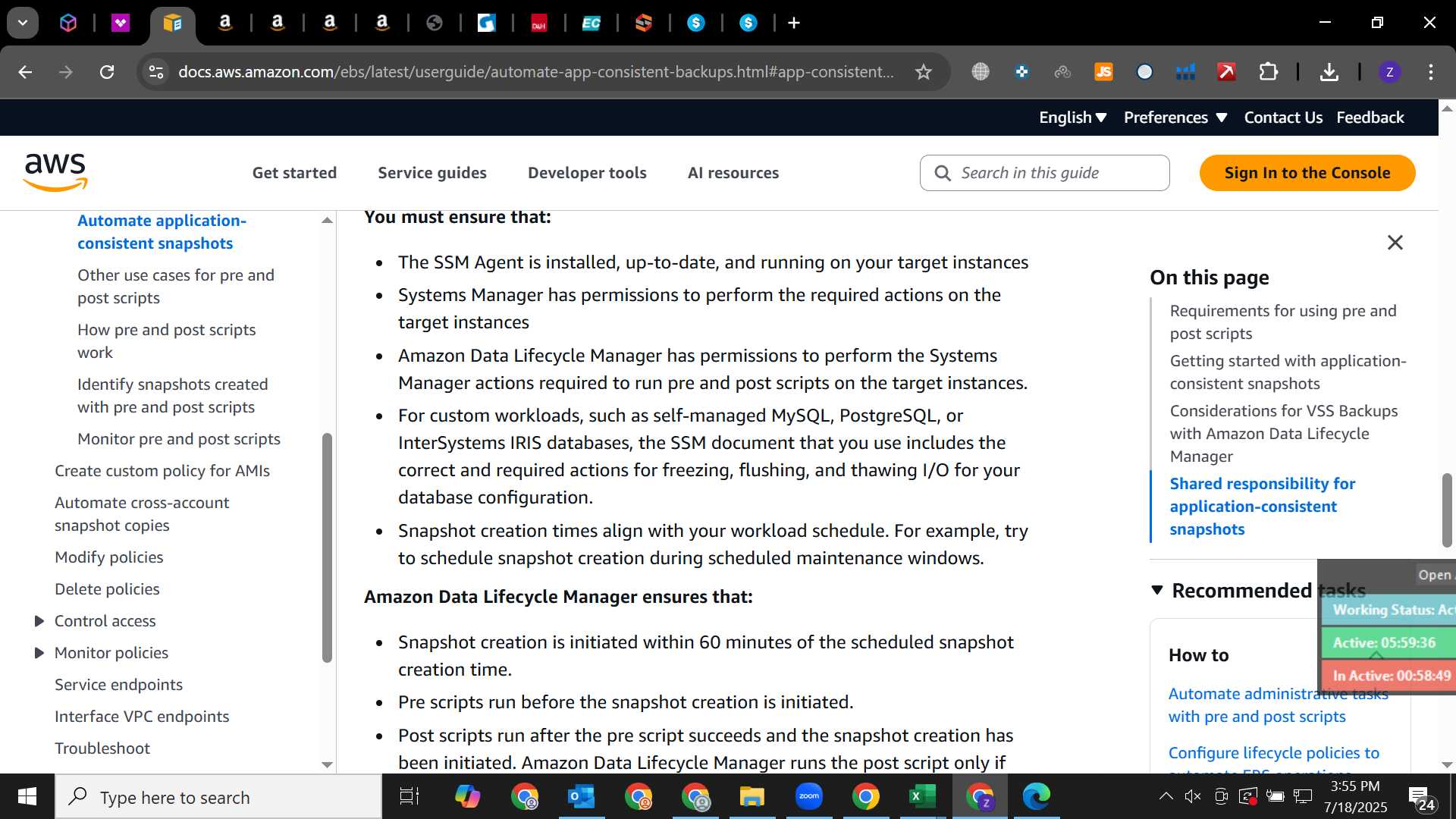Open Troubleshoot page
The width and height of the screenshot is (1456, 819).
coord(102,748)
